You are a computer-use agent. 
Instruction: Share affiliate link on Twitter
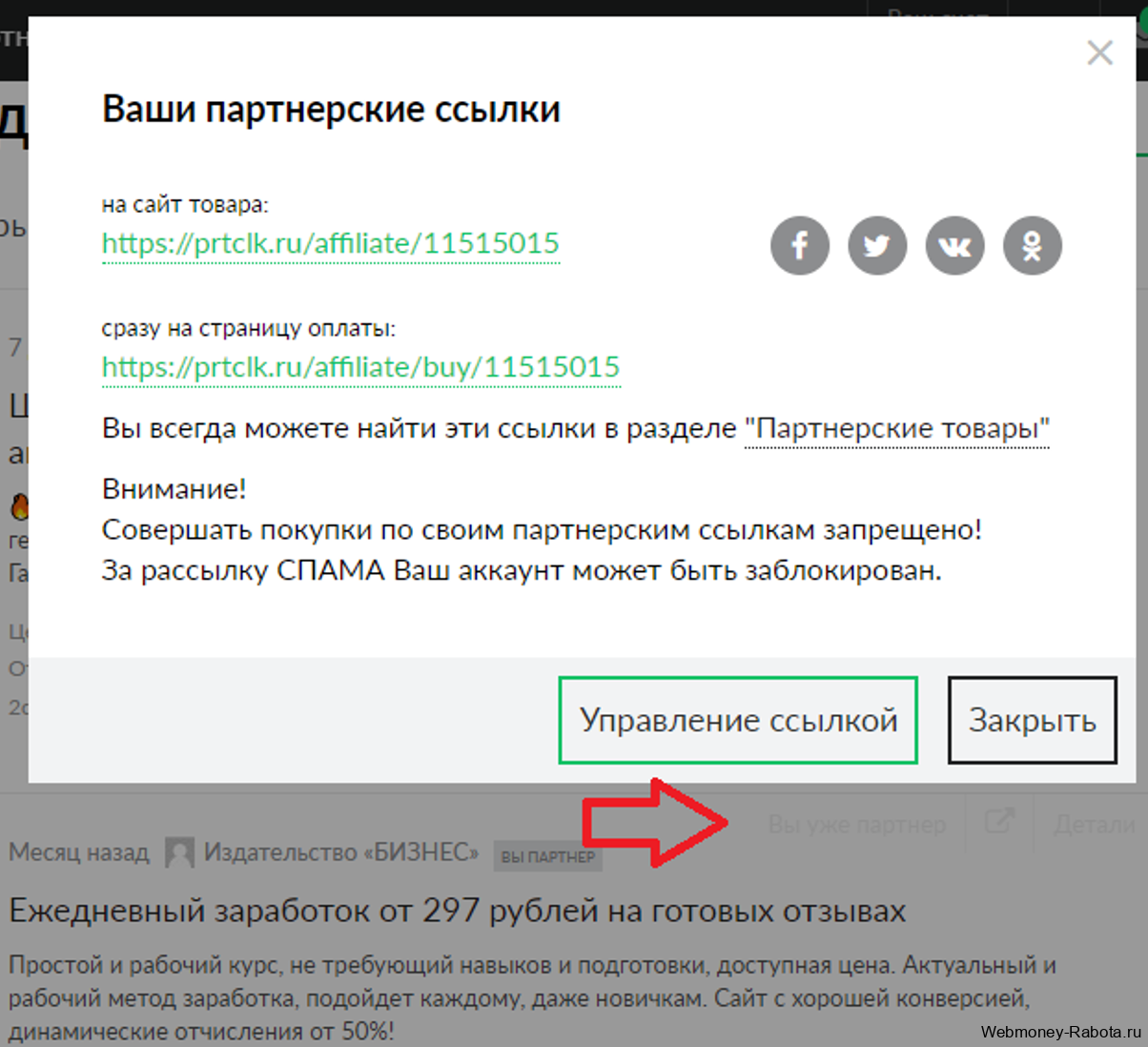pyautogui.click(x=877, y=245)
